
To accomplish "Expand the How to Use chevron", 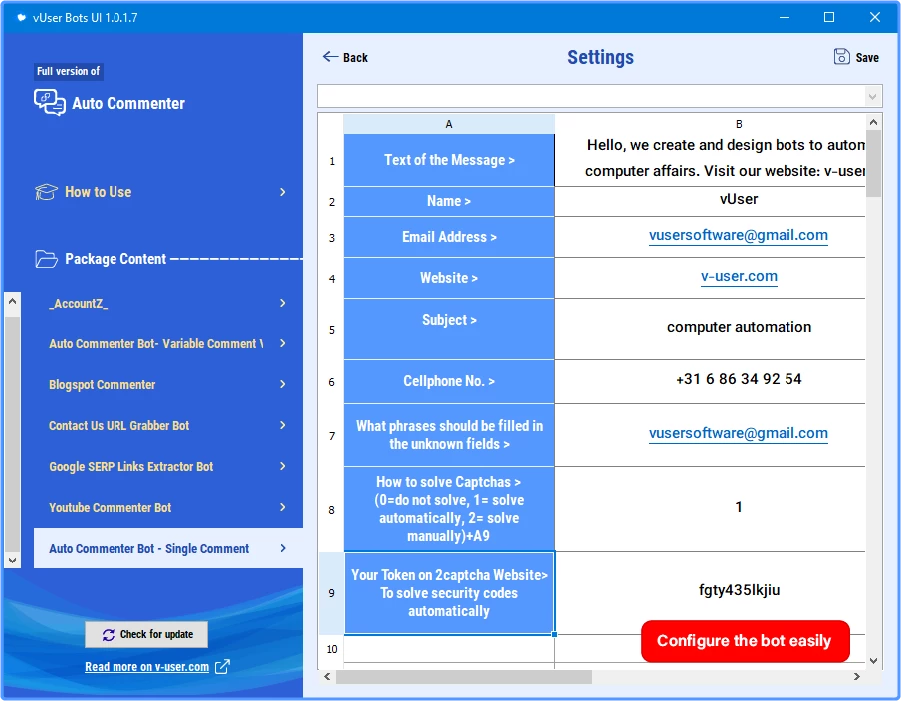I will 283,192.
